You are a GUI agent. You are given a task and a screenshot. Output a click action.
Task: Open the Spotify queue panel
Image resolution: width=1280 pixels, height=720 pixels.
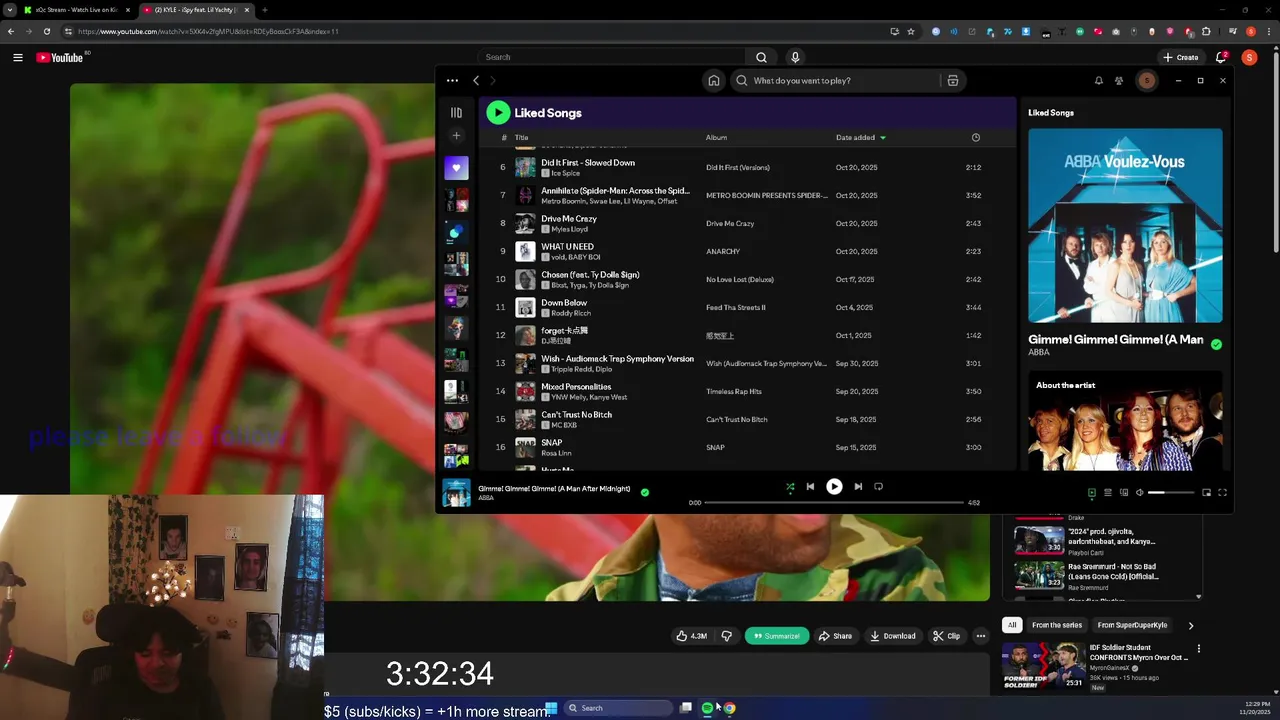[x=1107, y=492]
